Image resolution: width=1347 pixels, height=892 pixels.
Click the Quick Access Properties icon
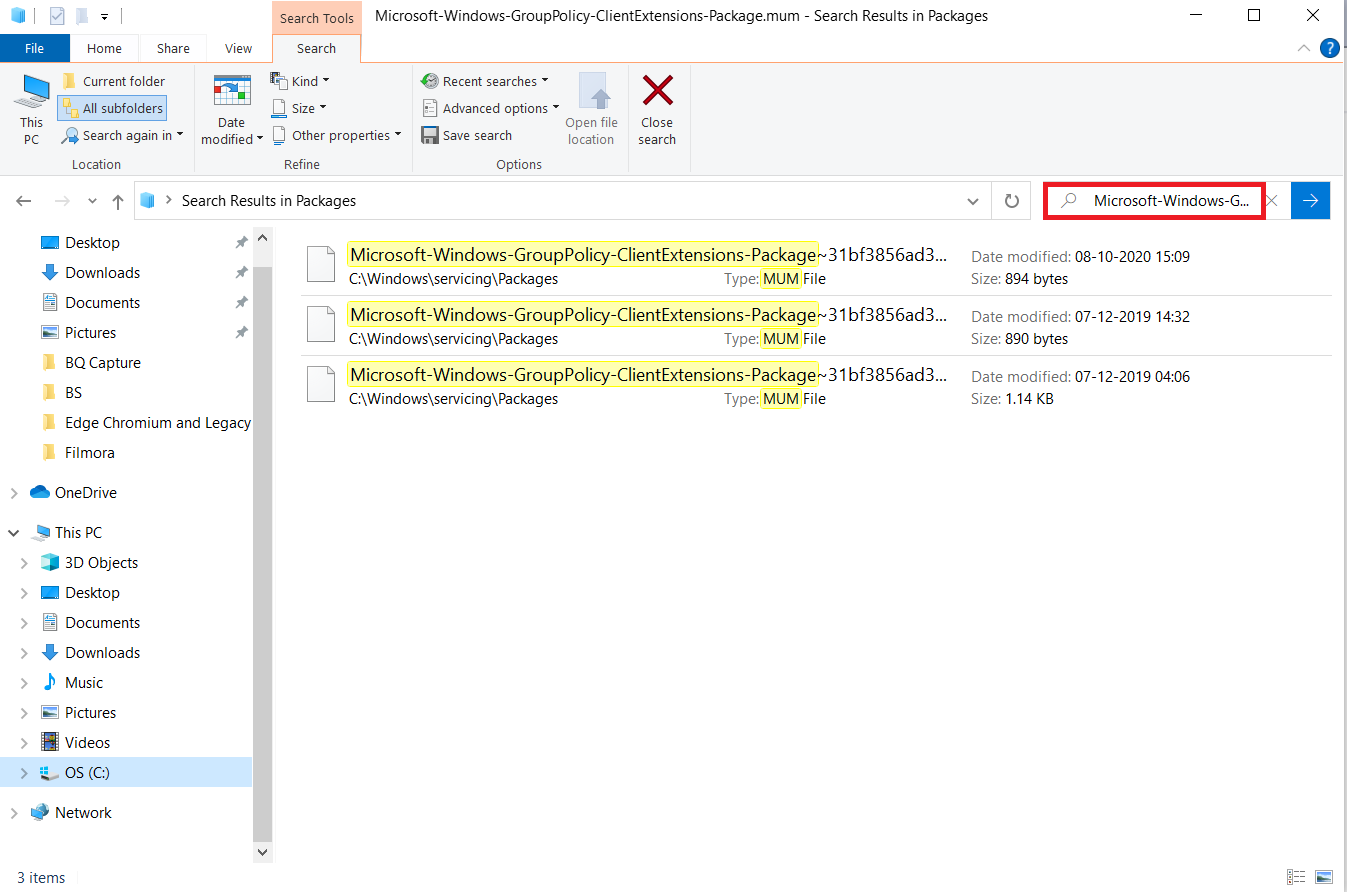click(57, 16)
